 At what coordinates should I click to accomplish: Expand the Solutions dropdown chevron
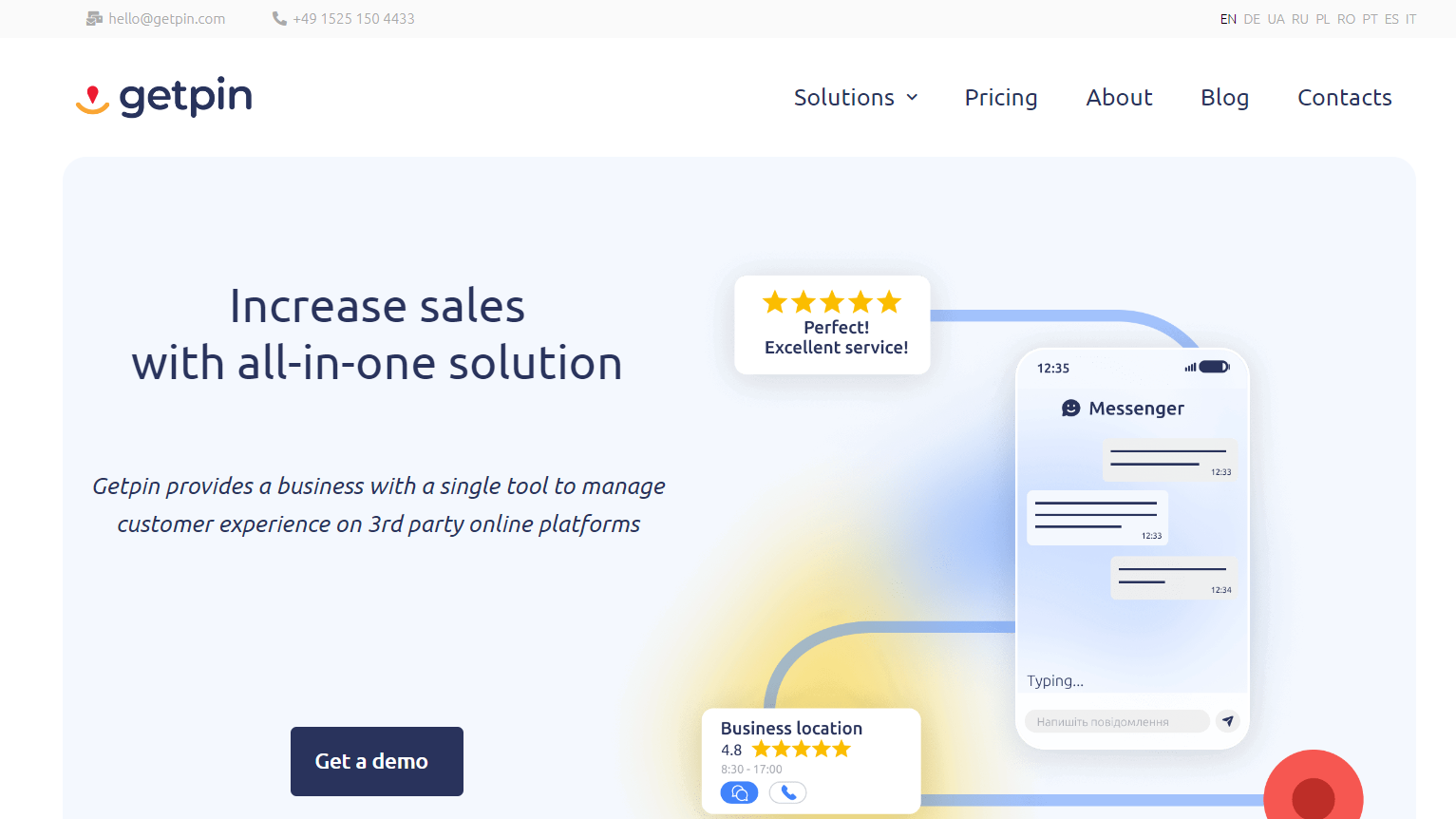tap(913, 97)
